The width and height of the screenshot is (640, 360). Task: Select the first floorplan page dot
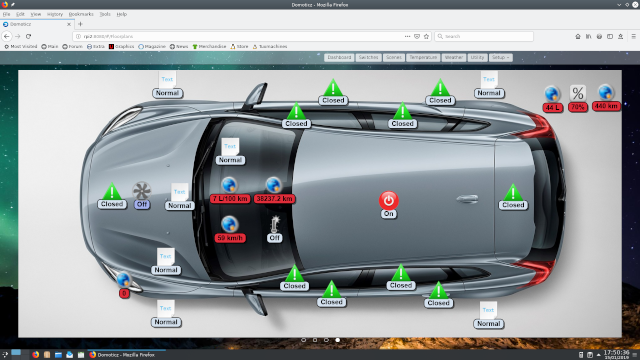[x=303, y=340]
